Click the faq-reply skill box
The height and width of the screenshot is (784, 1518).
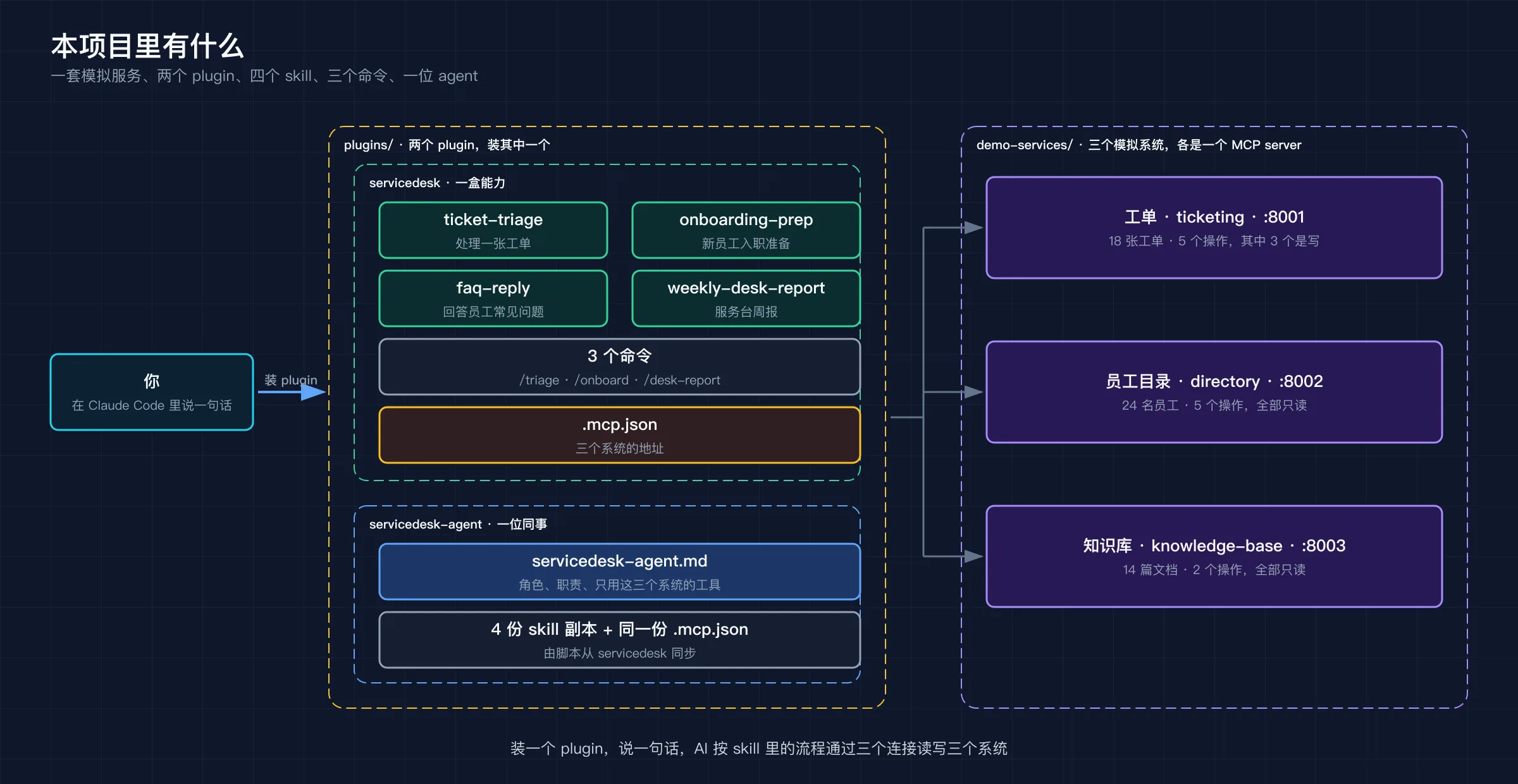(x=493, y=298)
